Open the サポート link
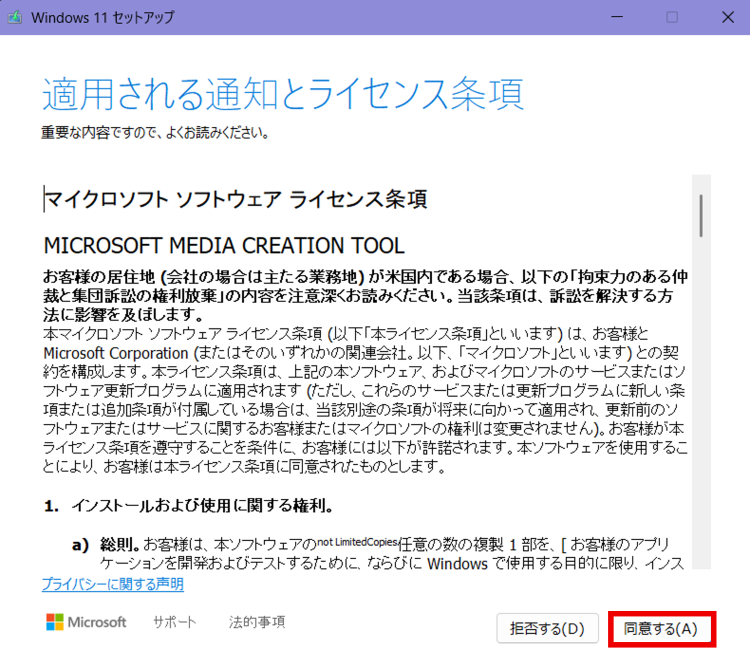This screenshot has height=669, width=750. [x=175, y=622]
